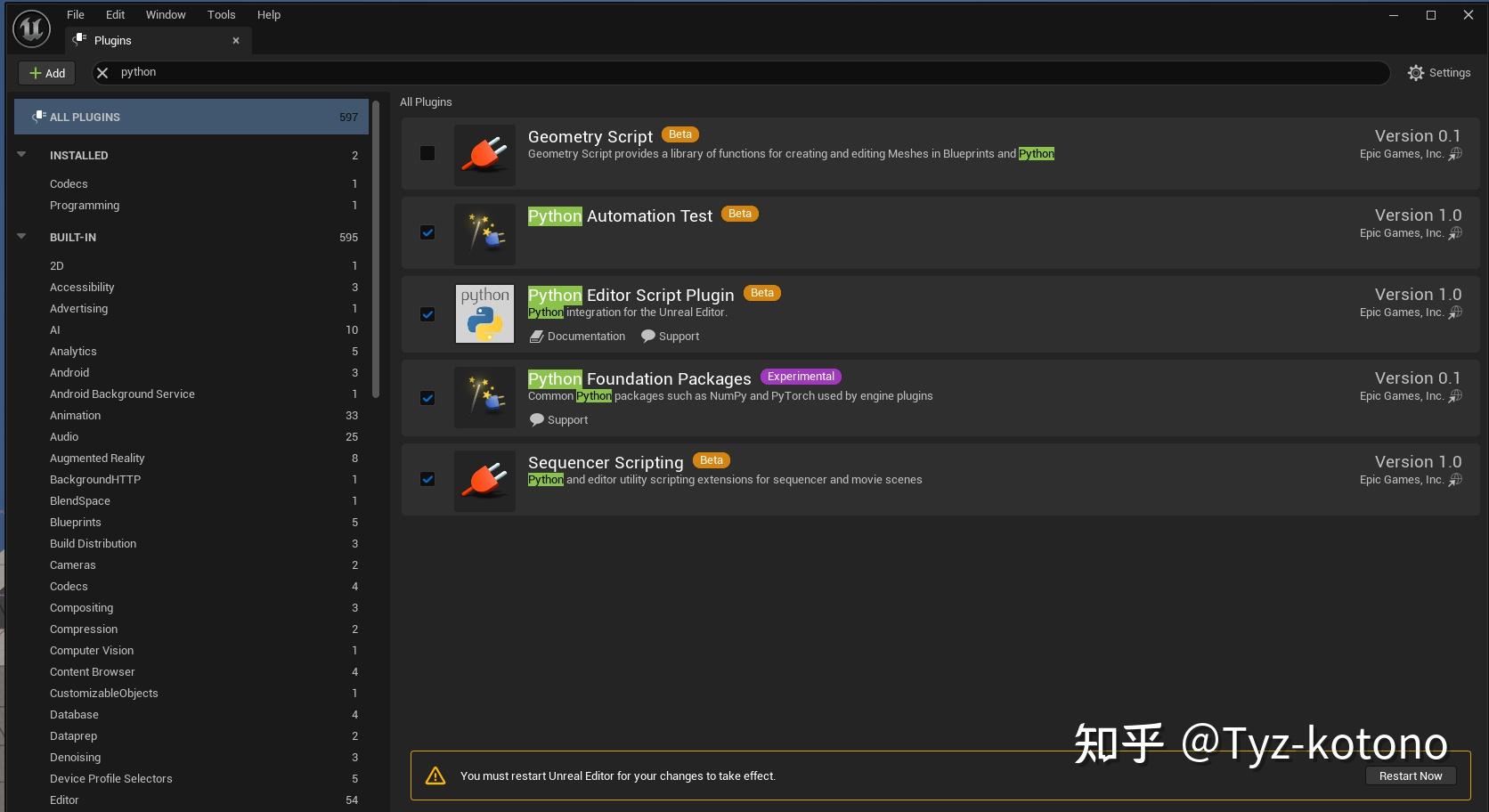Viewport: 1489px width, 812px height.
Task: Collapse the BUILT-IN category section
Action: tap(20, 236)
